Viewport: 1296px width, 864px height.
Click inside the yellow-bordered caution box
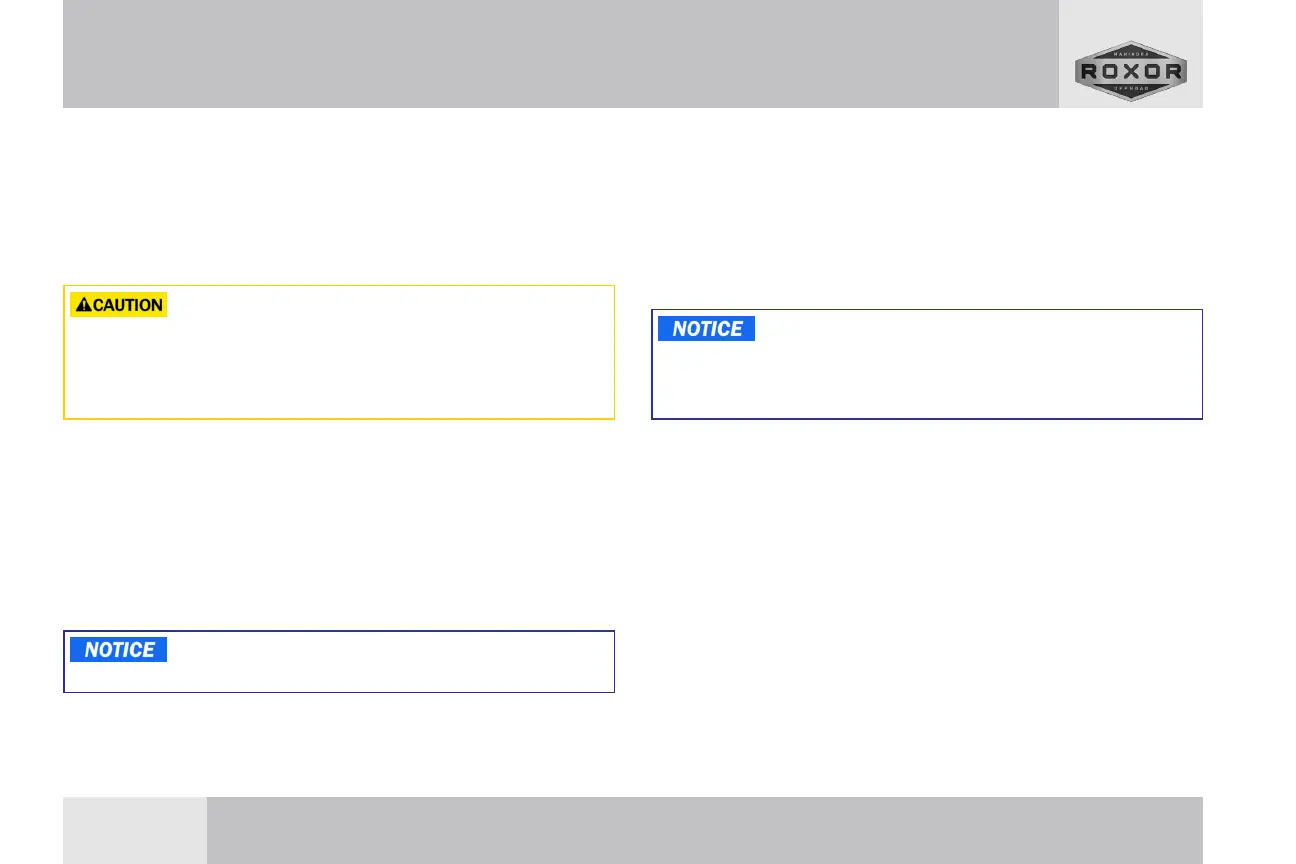click(x=338, y=368)
